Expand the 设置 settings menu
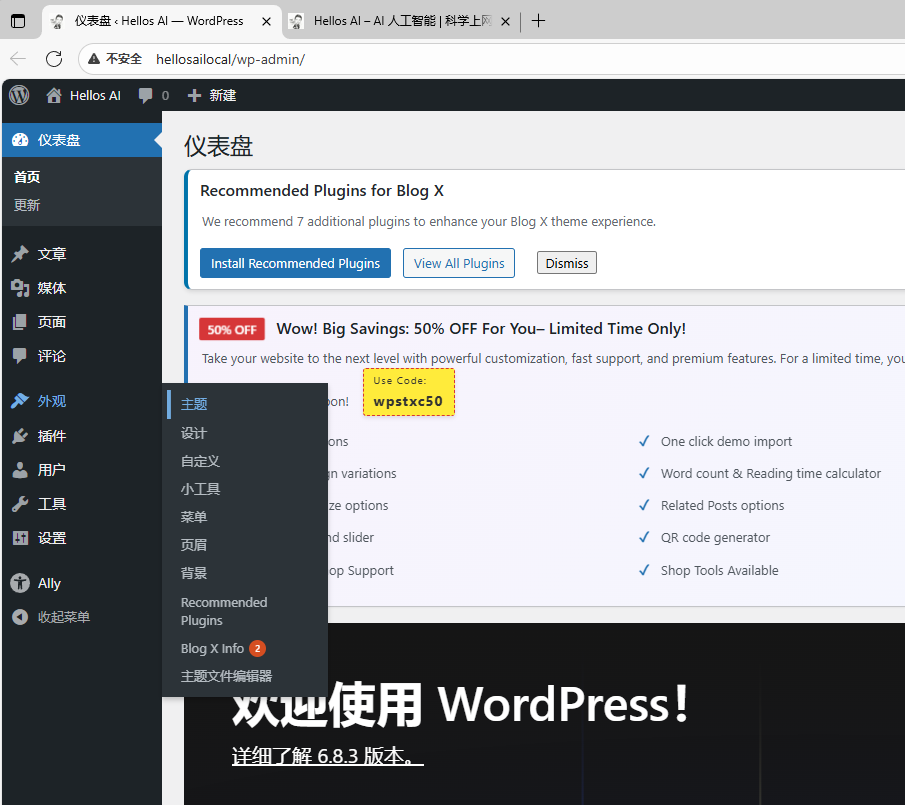This screenshot has width=905, height=805. click(x=52, y=538)
